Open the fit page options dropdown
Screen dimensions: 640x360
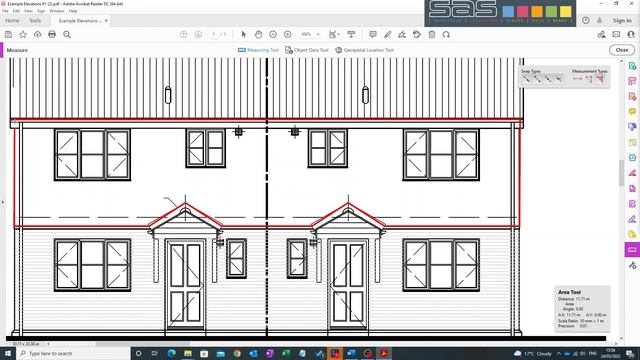click(334, 35)
